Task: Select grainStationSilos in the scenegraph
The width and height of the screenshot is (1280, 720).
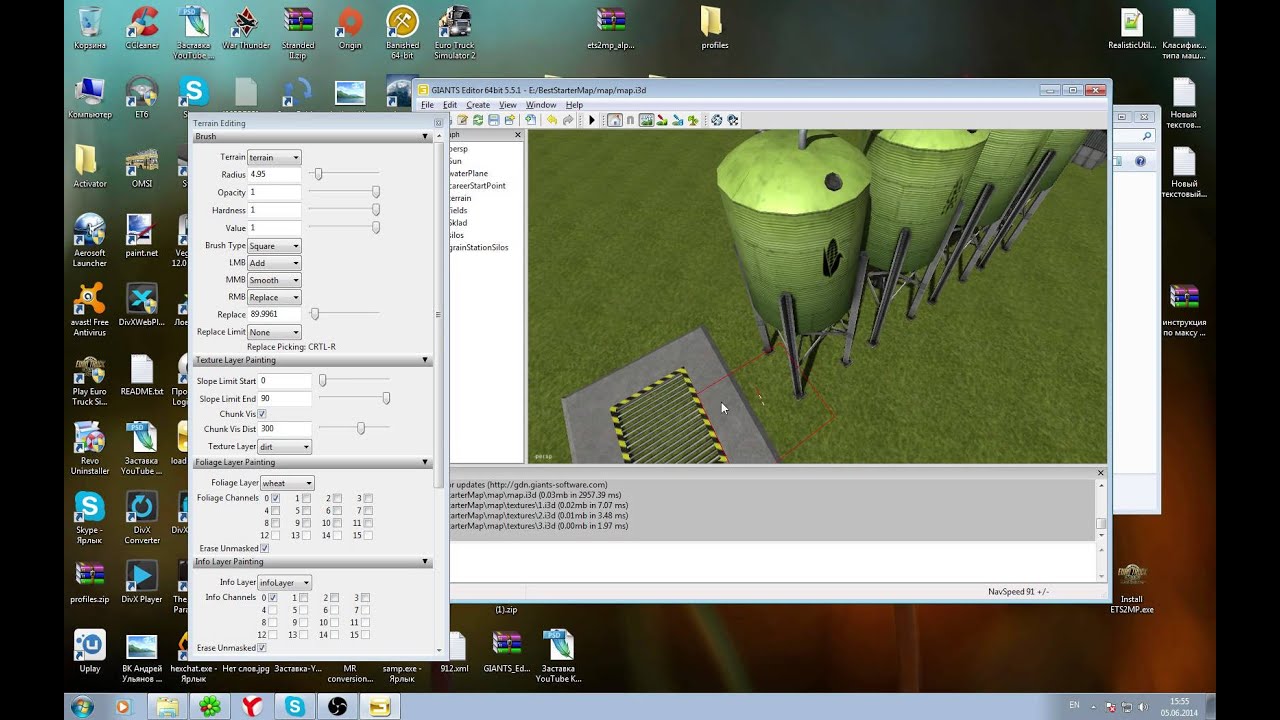Action: (x=479, y=247)
